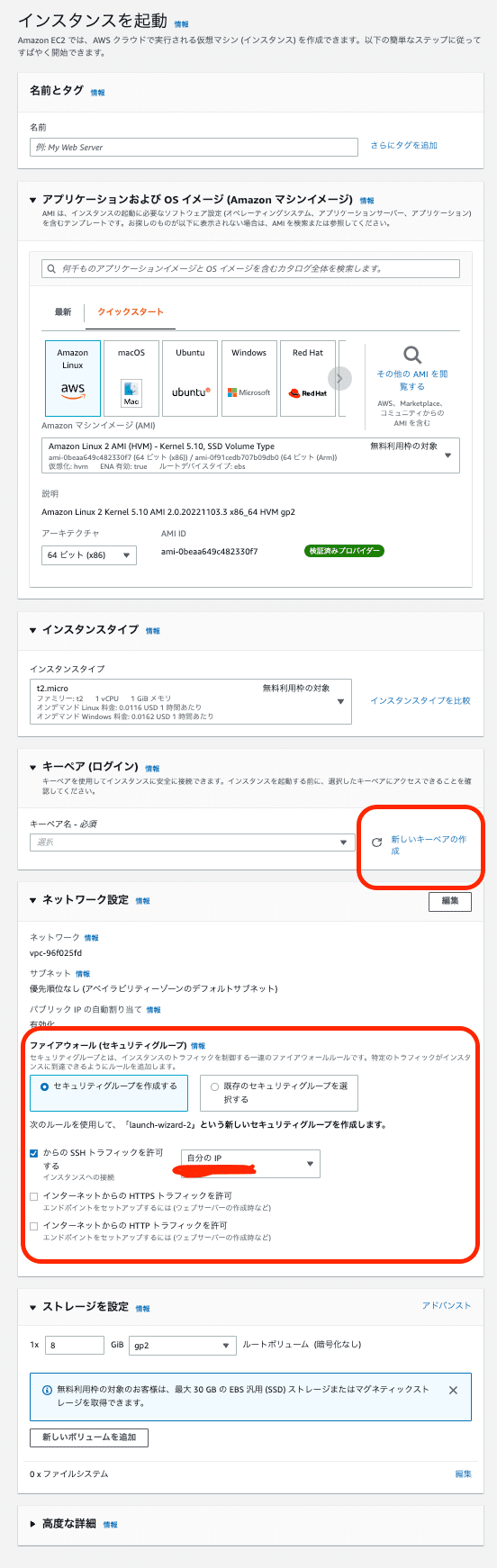Collapse the instance type section

pyautogui.click(x=33, y=630)
